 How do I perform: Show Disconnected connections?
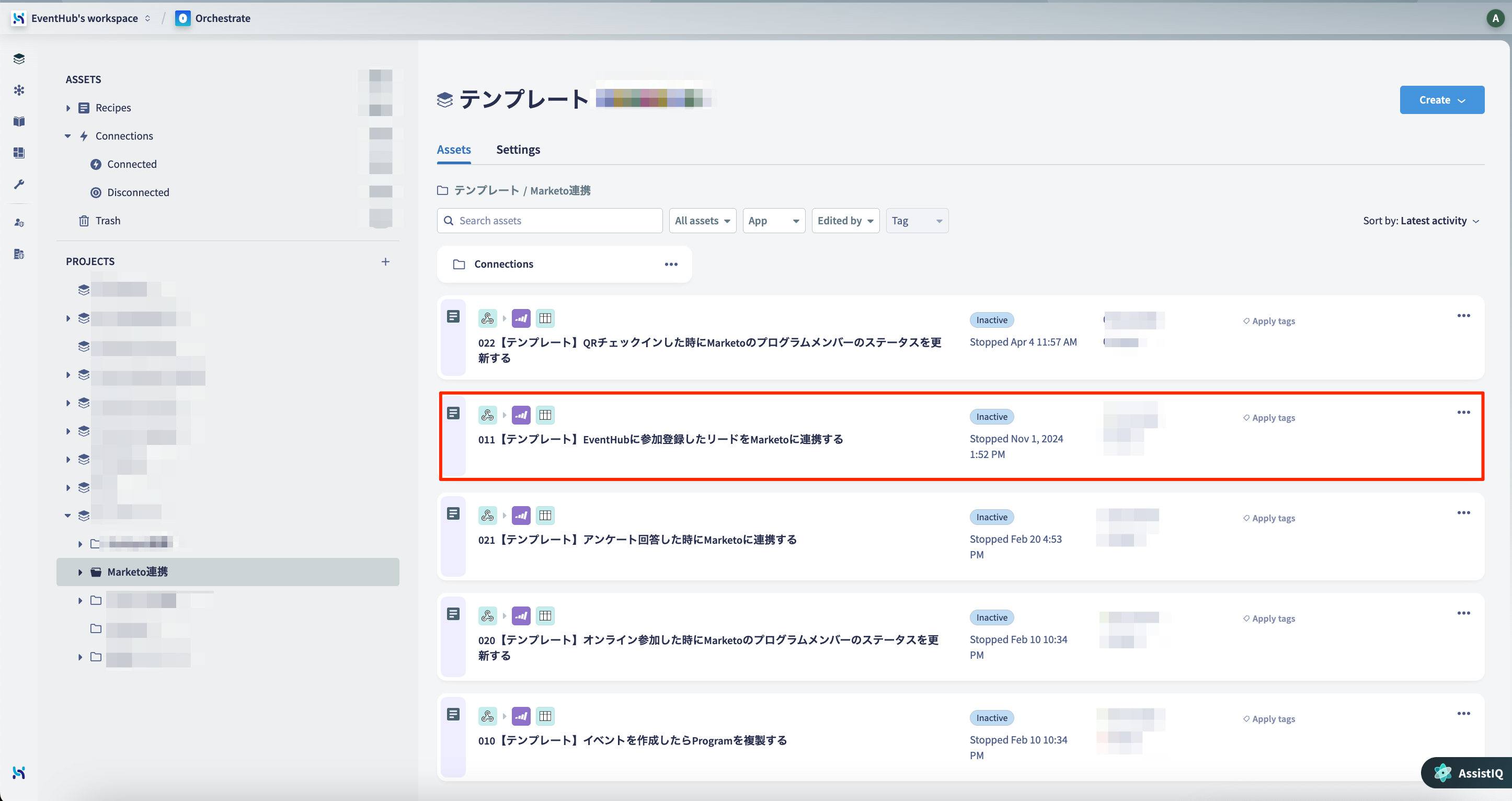tap(138, 192)
